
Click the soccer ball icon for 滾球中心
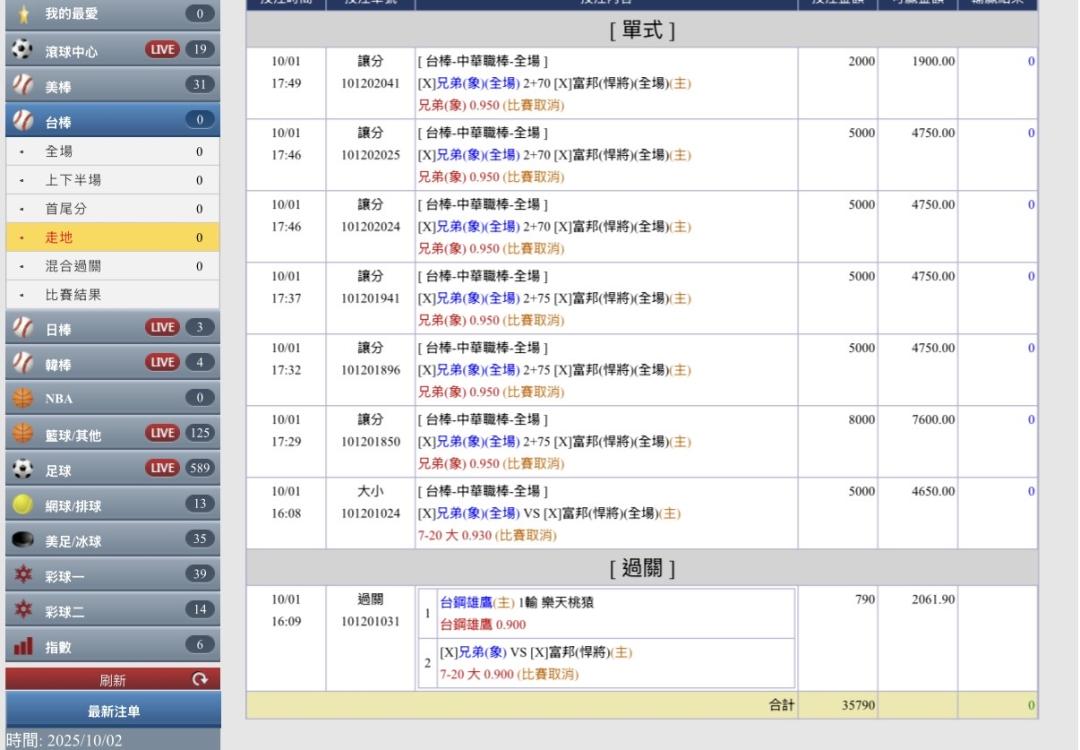[x=23, y=50]
